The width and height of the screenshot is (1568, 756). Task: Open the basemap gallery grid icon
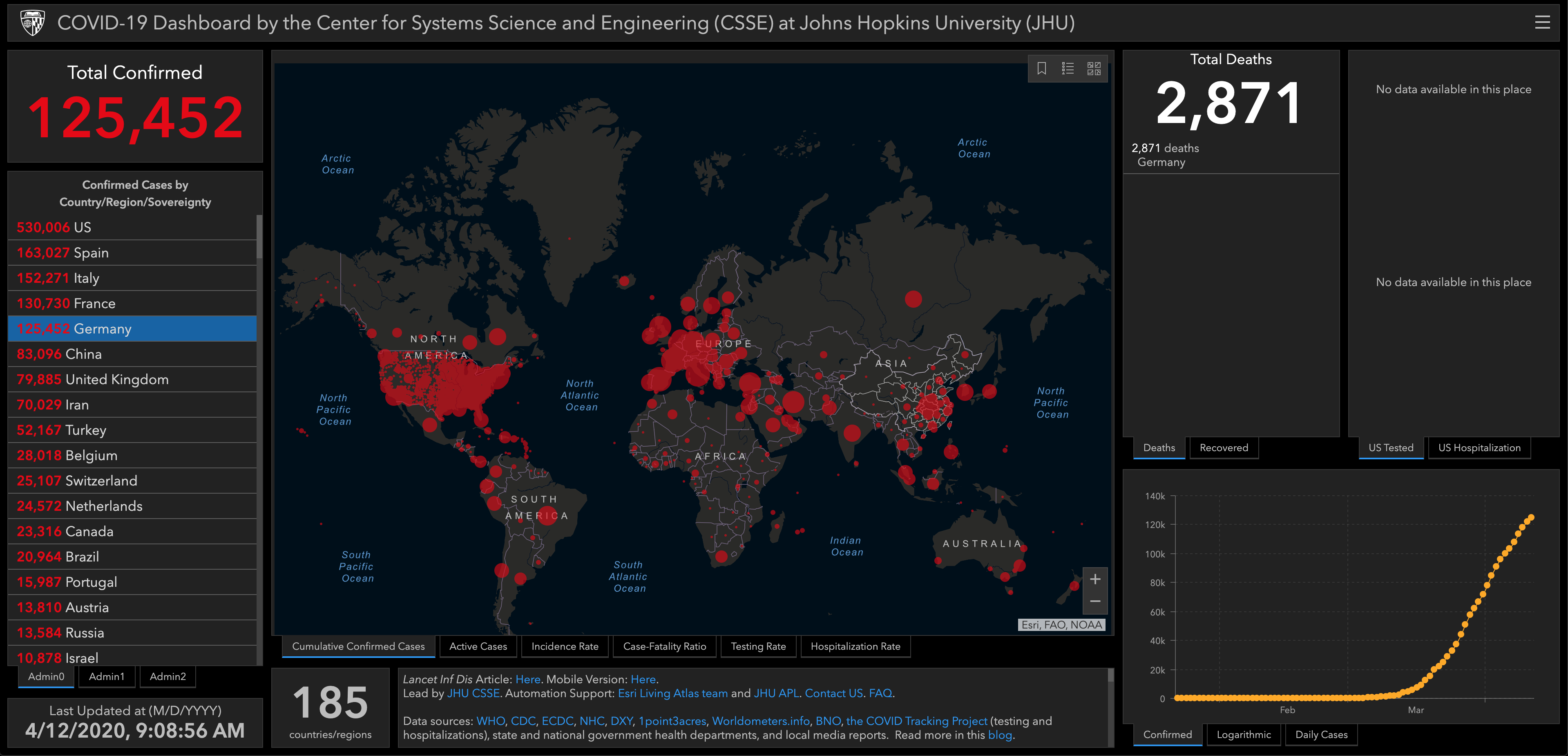(x=1094, y=68)
